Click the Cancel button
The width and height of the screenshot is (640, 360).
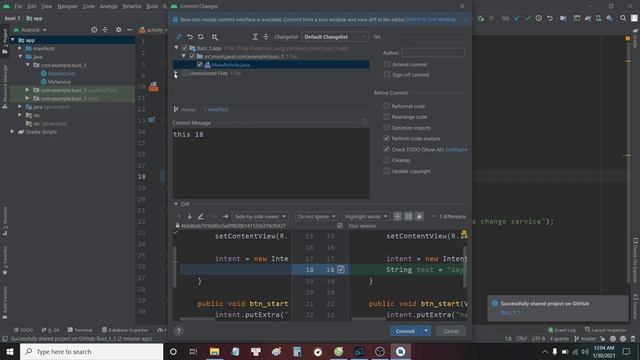coord(451,331)
